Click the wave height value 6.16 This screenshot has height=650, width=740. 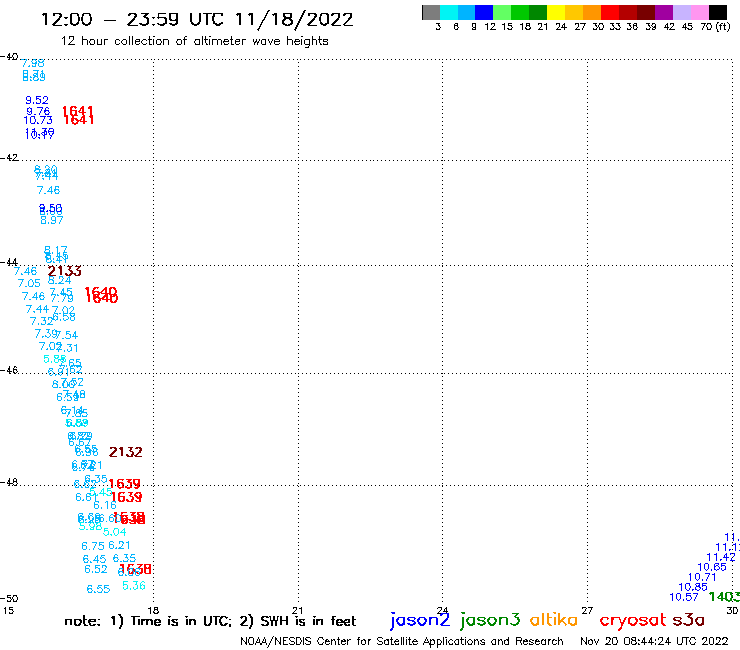coord(105,506)
